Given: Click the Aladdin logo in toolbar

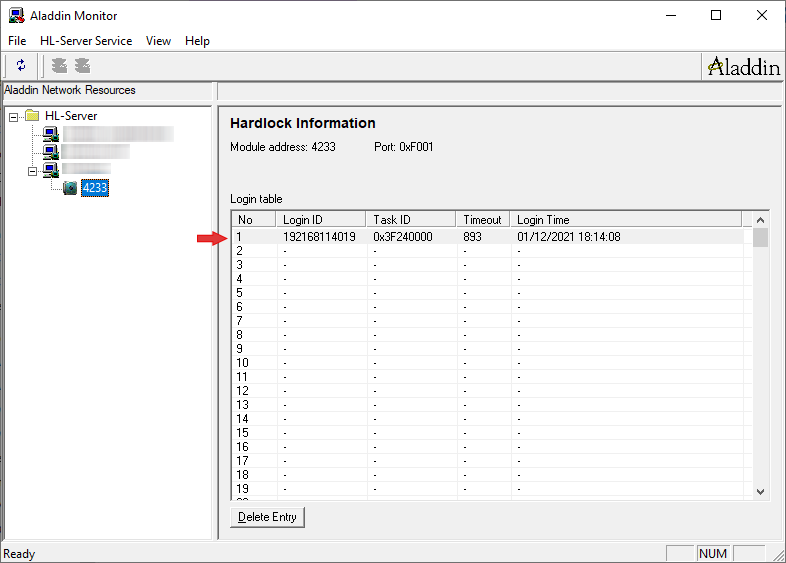Looking at the screenshot, I should point(744,66).
